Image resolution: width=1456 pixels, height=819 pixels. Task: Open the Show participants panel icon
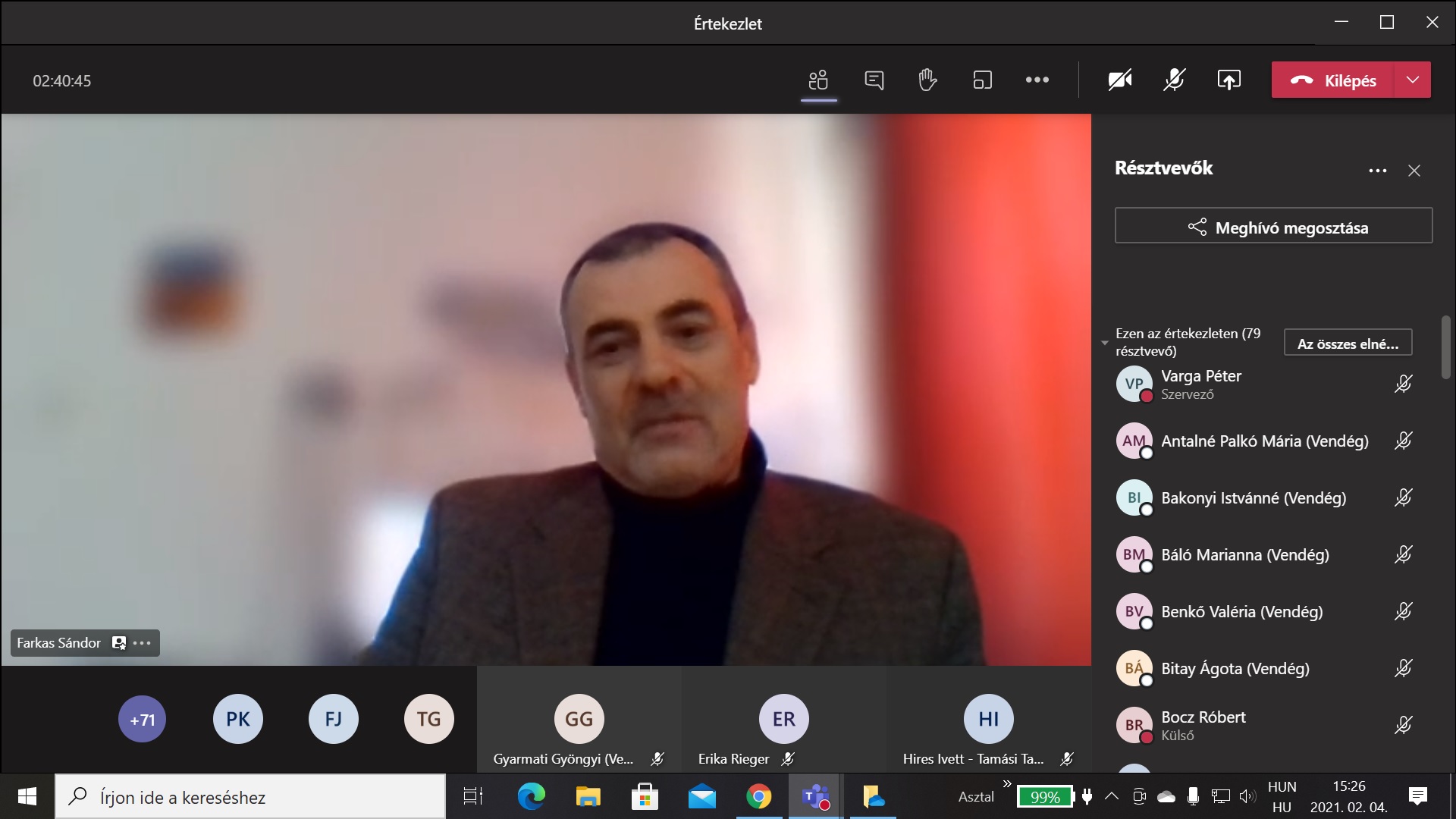click(x=818, y=80)
